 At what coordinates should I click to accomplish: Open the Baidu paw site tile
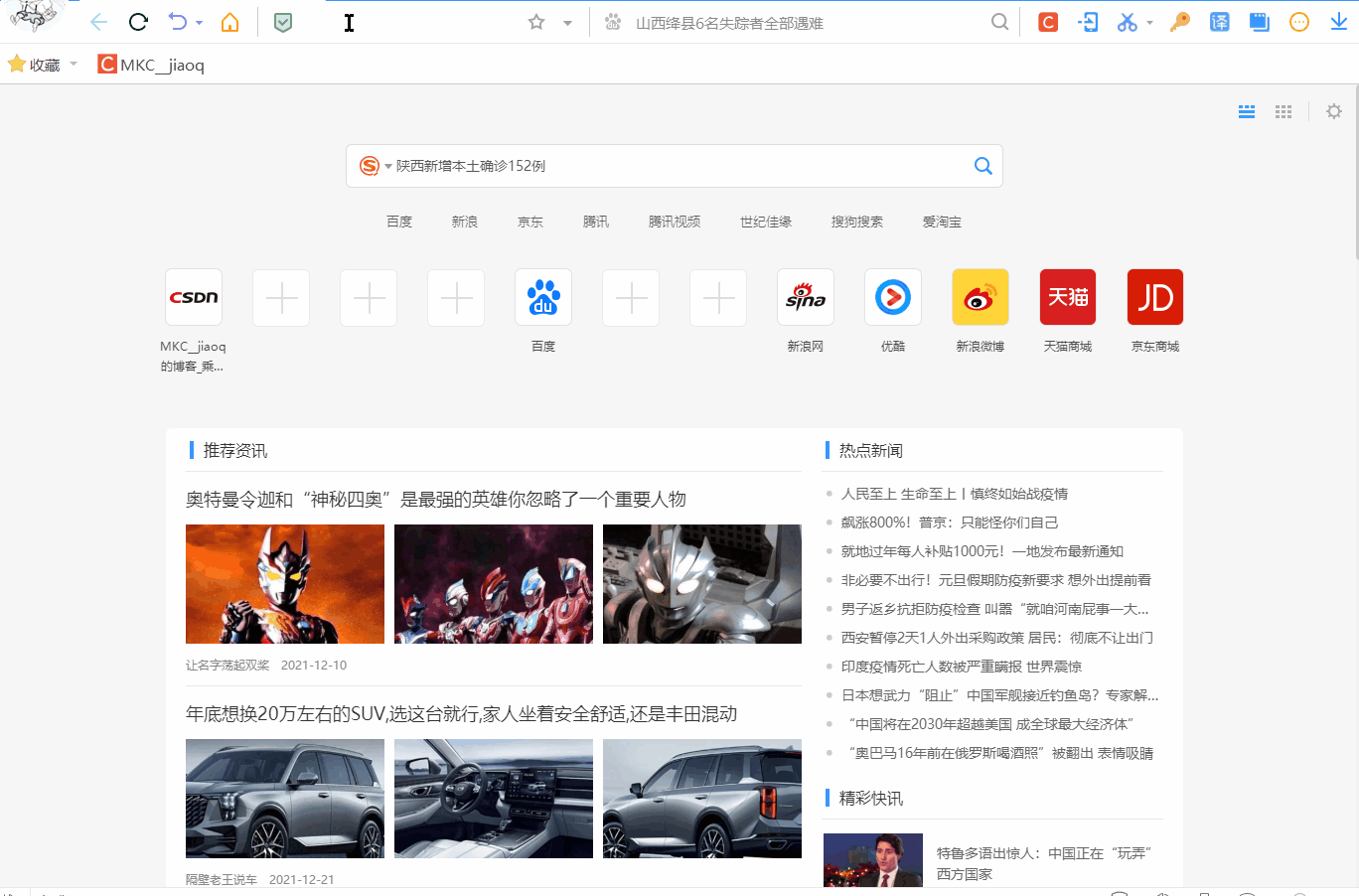pyautogui.click(x=543, y=297)
